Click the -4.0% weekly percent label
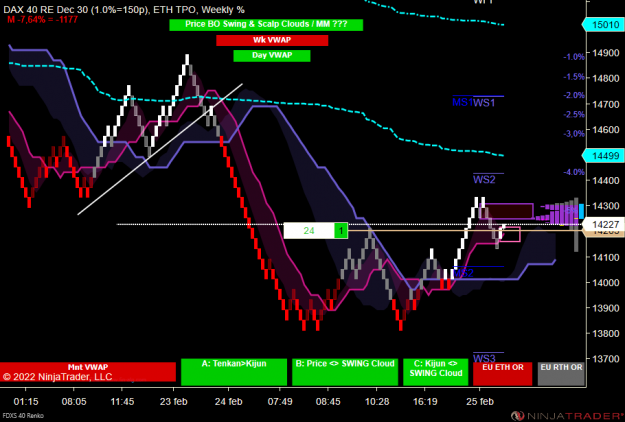The width and height of the screenshot is (625, 422). 574,172
